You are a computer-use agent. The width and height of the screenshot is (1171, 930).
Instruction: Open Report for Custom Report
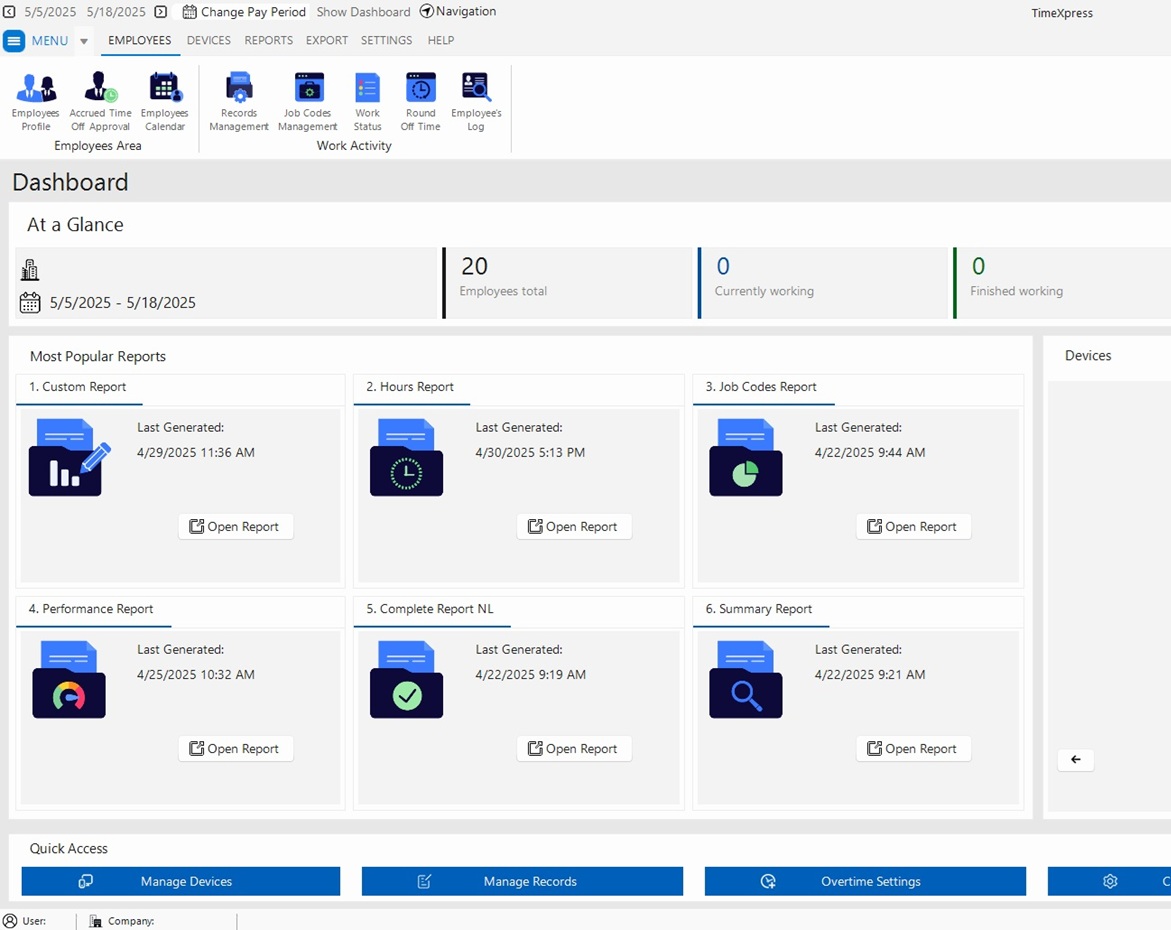236,527
